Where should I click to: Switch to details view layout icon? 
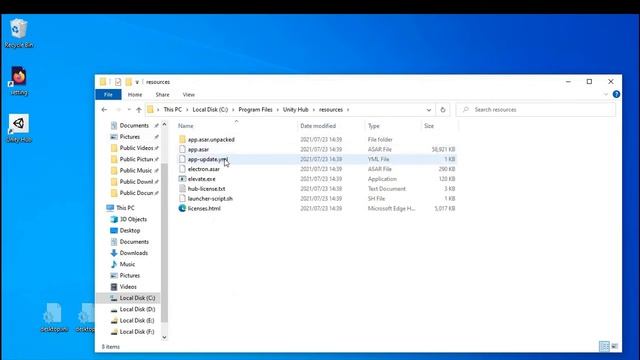pyautogui.click(x=604, y=346)
